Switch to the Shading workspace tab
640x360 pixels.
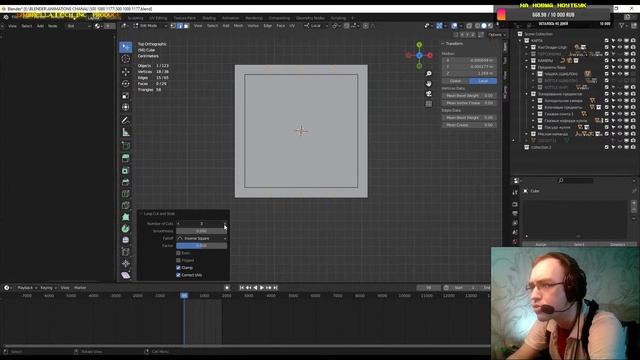209,18
